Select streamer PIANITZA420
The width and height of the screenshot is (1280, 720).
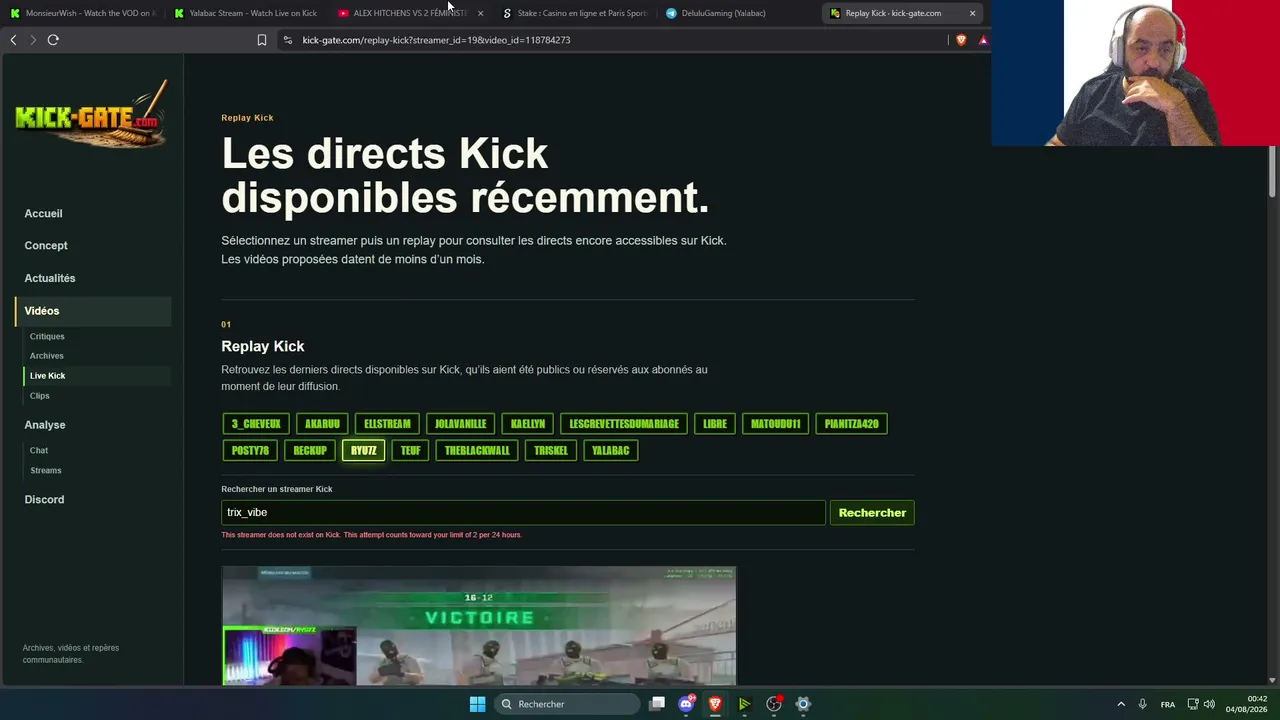pos(852,424)
